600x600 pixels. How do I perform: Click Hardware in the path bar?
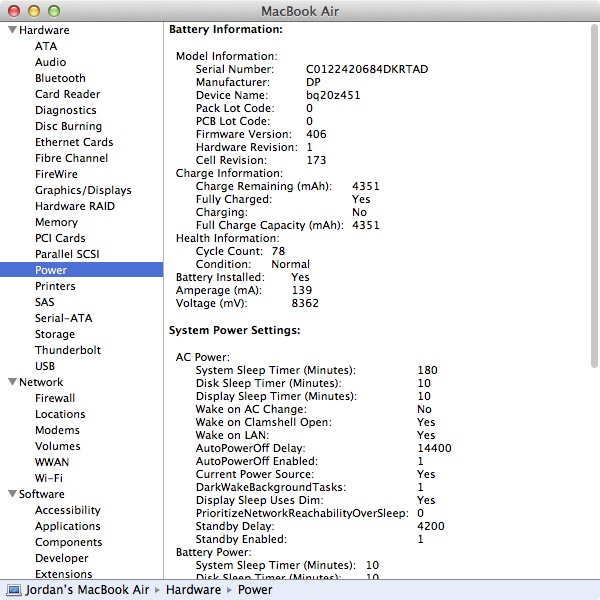click(x=194, y=590)
